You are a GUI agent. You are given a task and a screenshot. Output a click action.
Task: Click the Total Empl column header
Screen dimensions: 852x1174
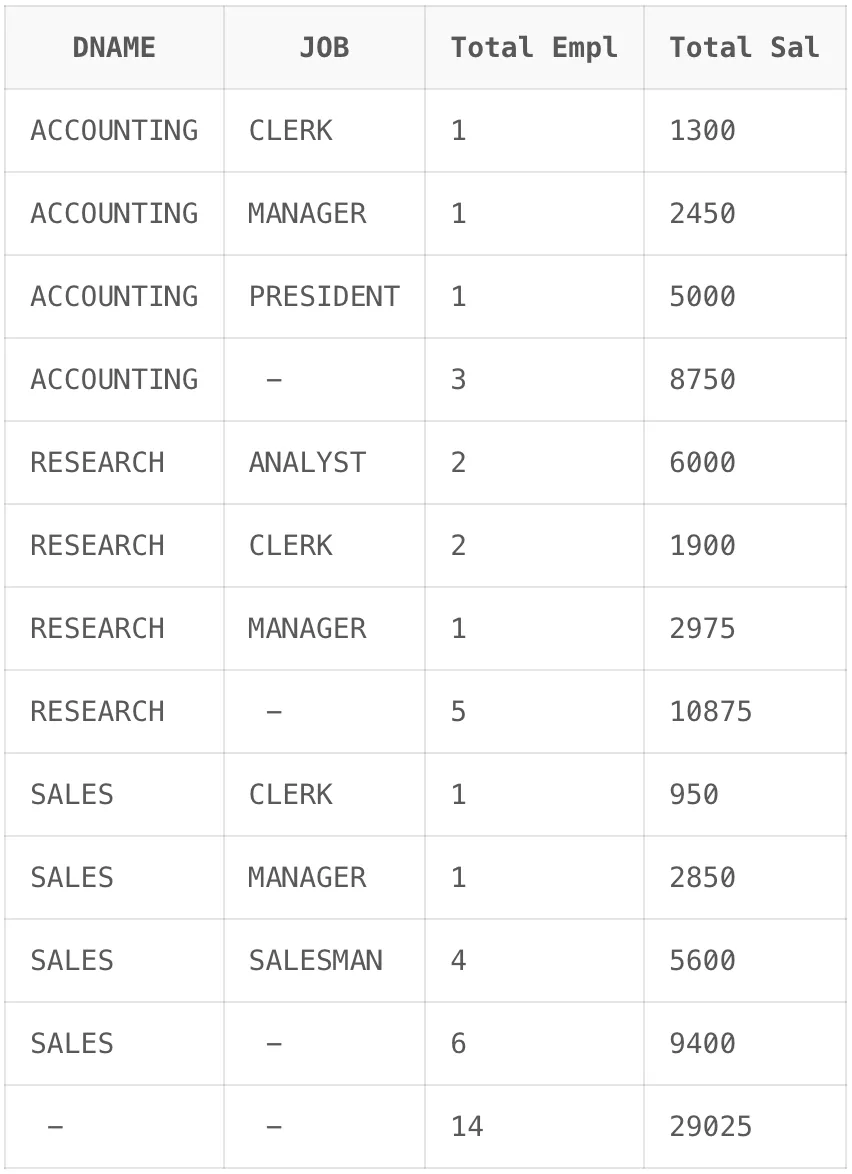(x=535, y=48)
